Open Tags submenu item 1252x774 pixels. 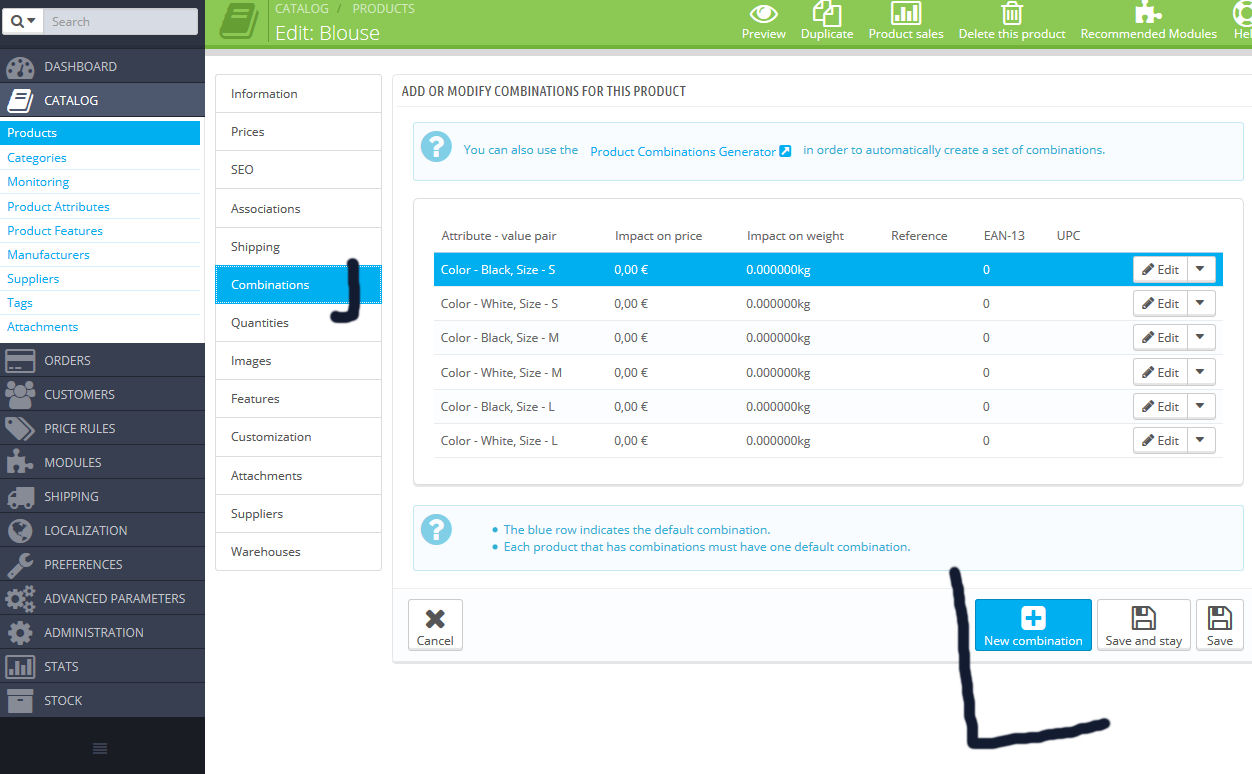click(x=20, y=303)
